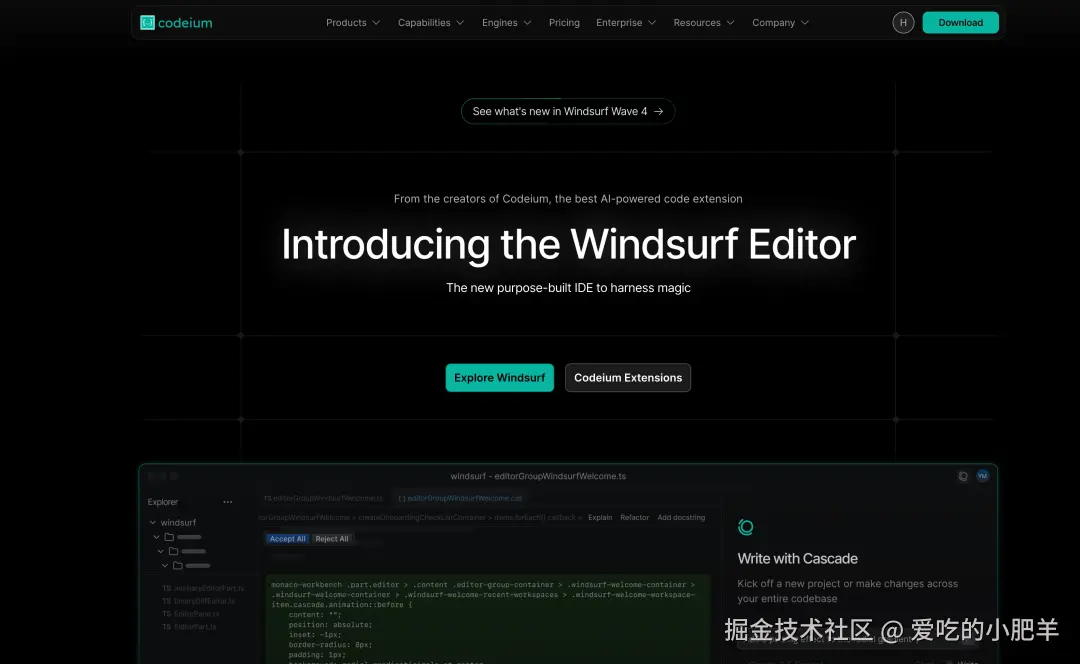Click the Download button
Image resolution: width=1080 pixels, height=664 pixels.
pyautogui.click(x=960, y=23)
